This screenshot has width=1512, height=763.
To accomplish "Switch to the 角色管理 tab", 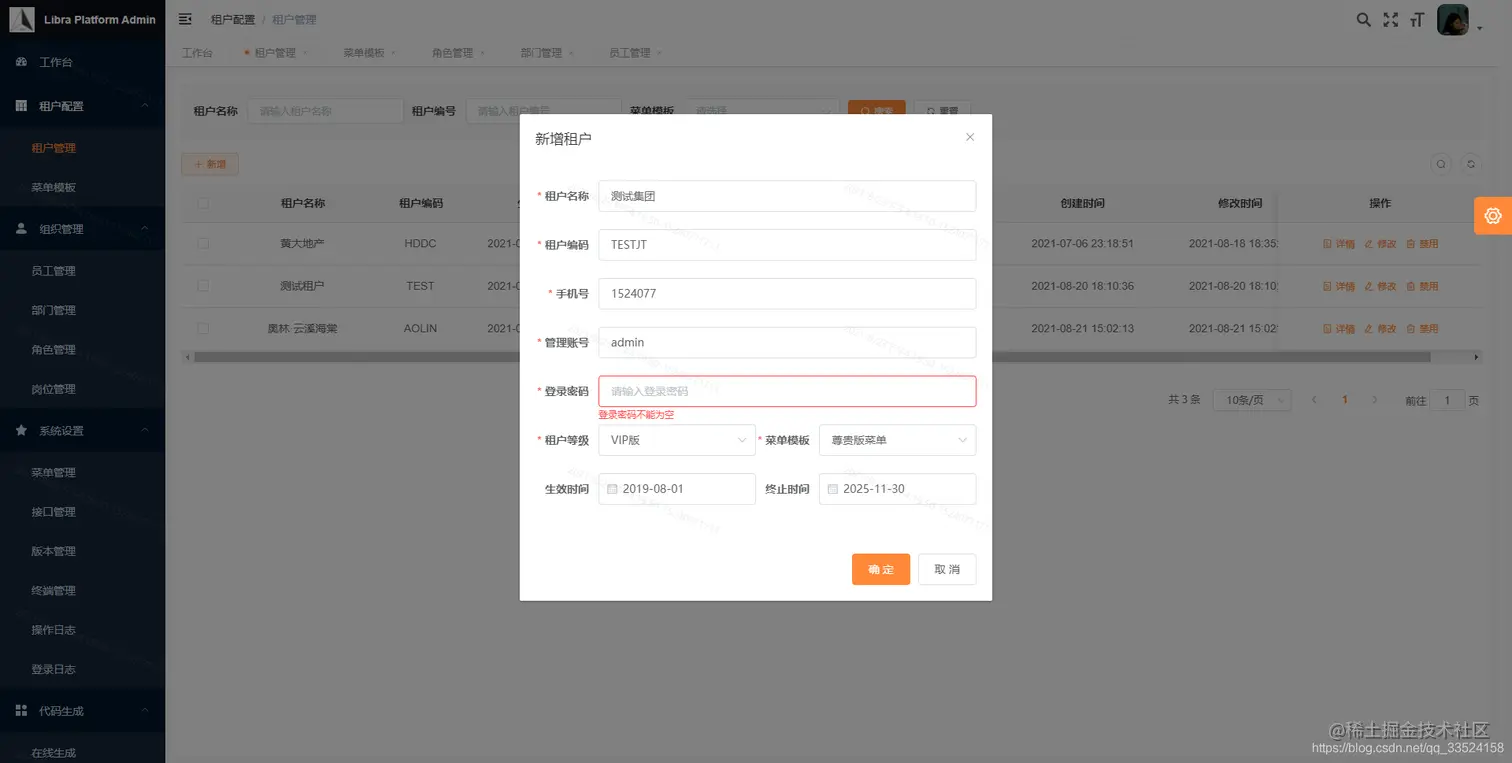I will coord(452,53).
